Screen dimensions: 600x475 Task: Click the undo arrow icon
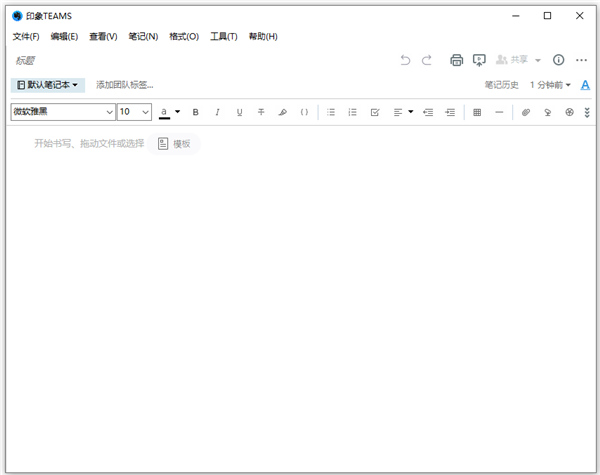point(405,60)
